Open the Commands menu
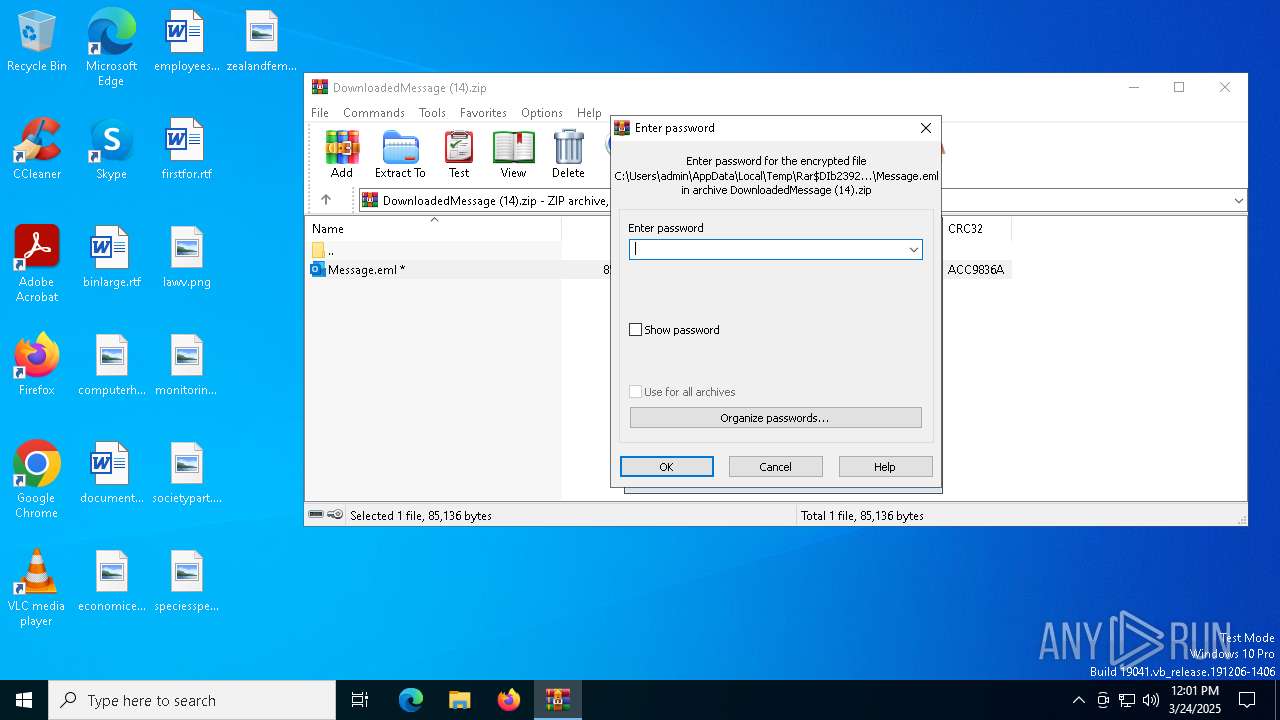The image size is (1280, 720). click(x=374, y=113)
